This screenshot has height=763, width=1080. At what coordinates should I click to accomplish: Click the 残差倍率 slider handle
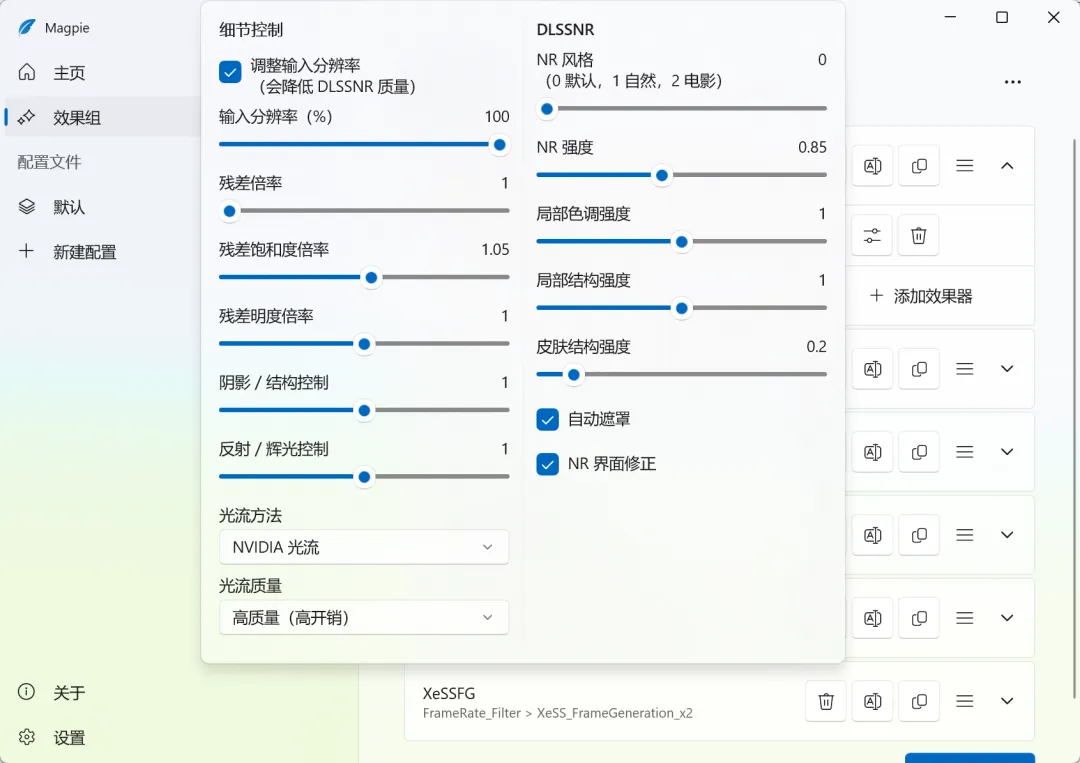pos(230,211)
